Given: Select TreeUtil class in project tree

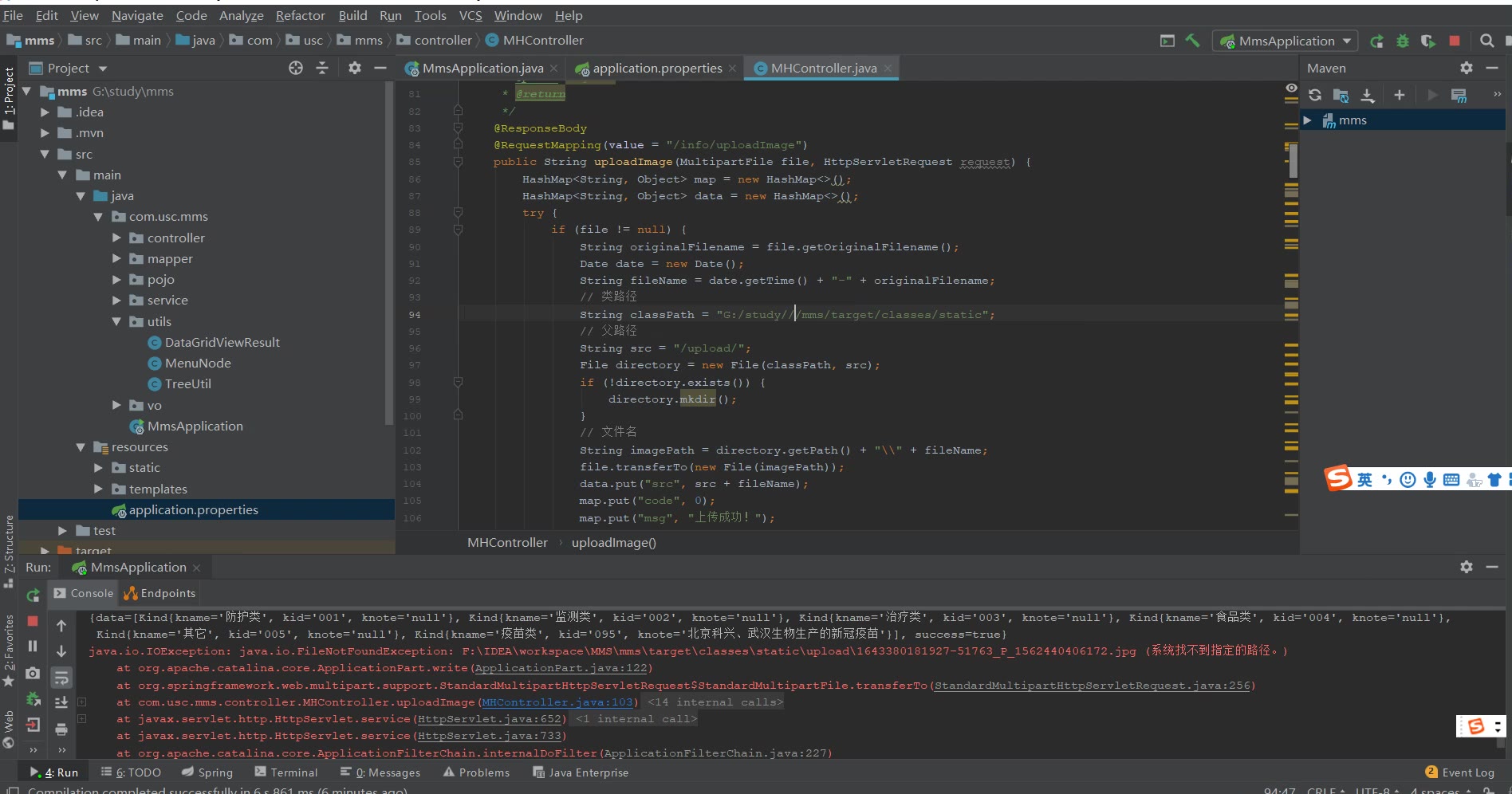Looking at the screenshot, I should pos(187,384).
